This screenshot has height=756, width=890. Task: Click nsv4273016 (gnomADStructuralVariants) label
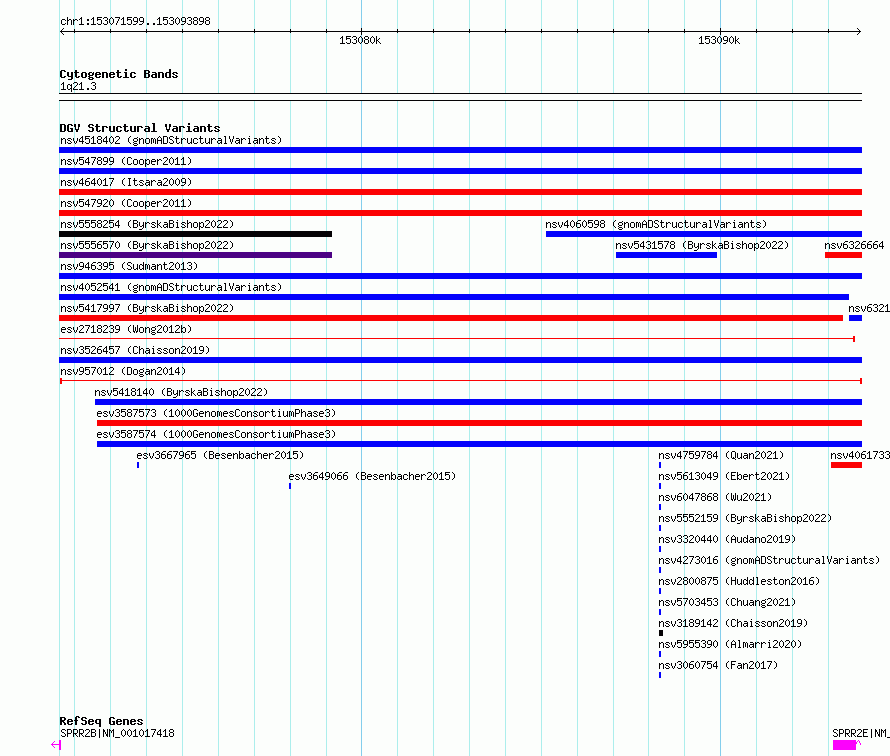(x=769, y=560)
